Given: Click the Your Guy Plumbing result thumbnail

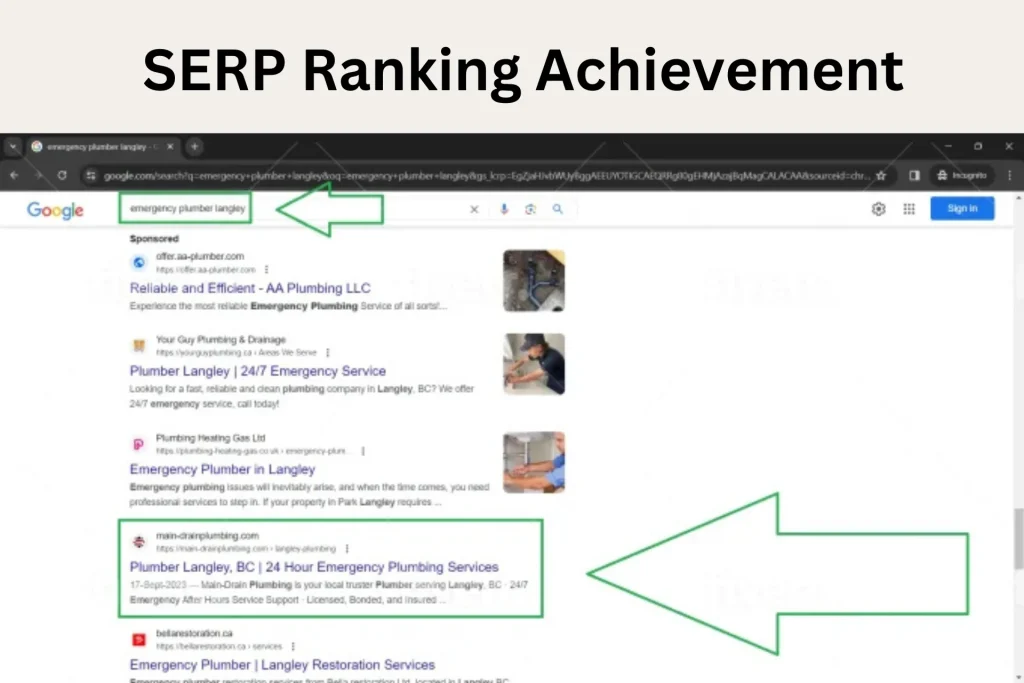Looking at the screenshot, I should [x=535, y=364].
